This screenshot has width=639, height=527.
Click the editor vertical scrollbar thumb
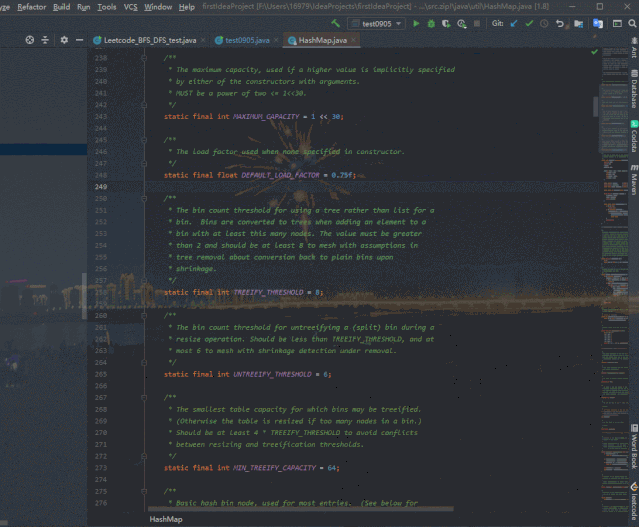tap(596, 105)
